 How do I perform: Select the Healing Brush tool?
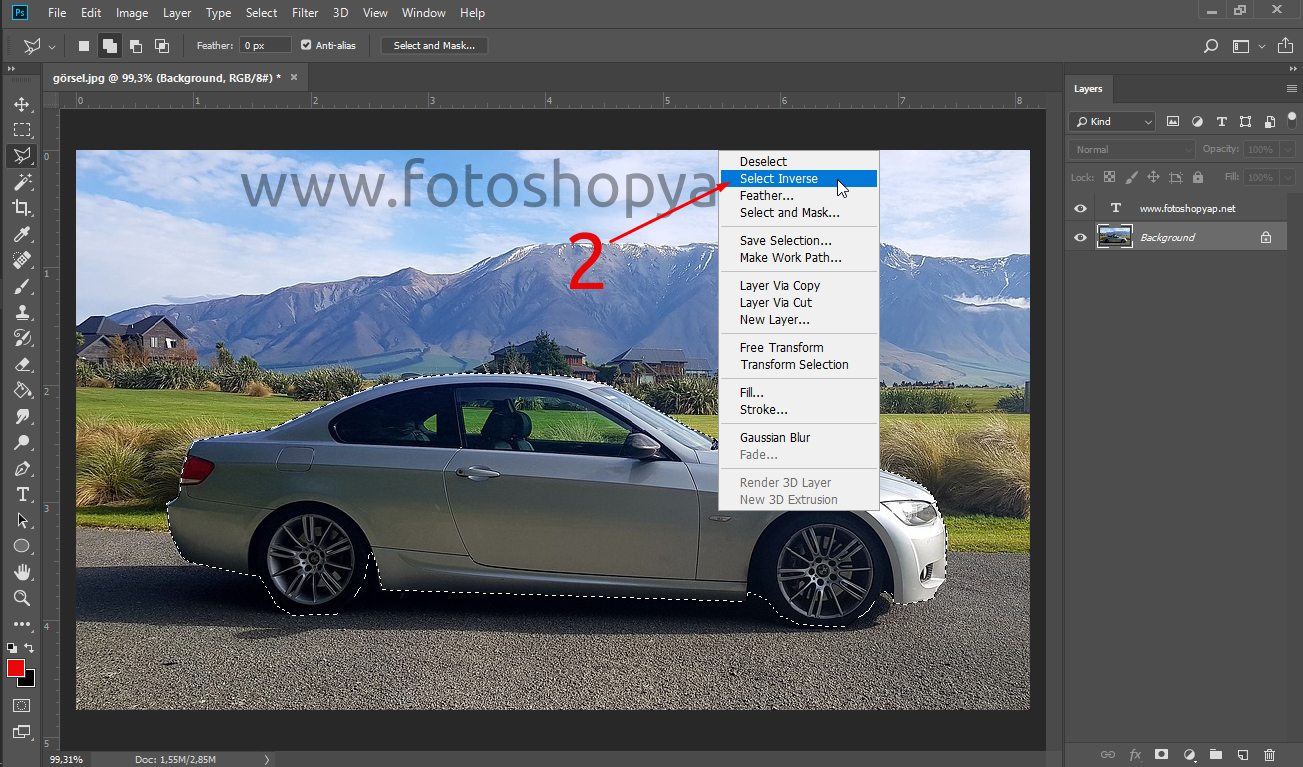point(22,260)
